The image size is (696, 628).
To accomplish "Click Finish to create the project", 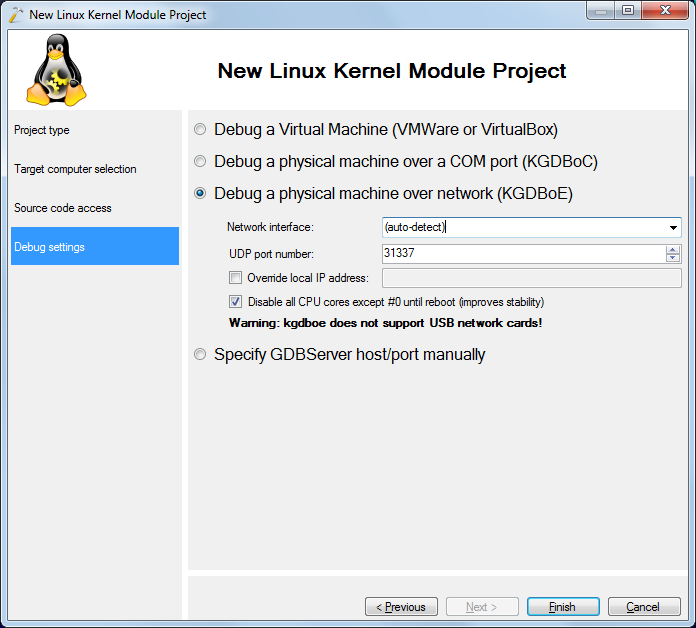I will [563, 606].
